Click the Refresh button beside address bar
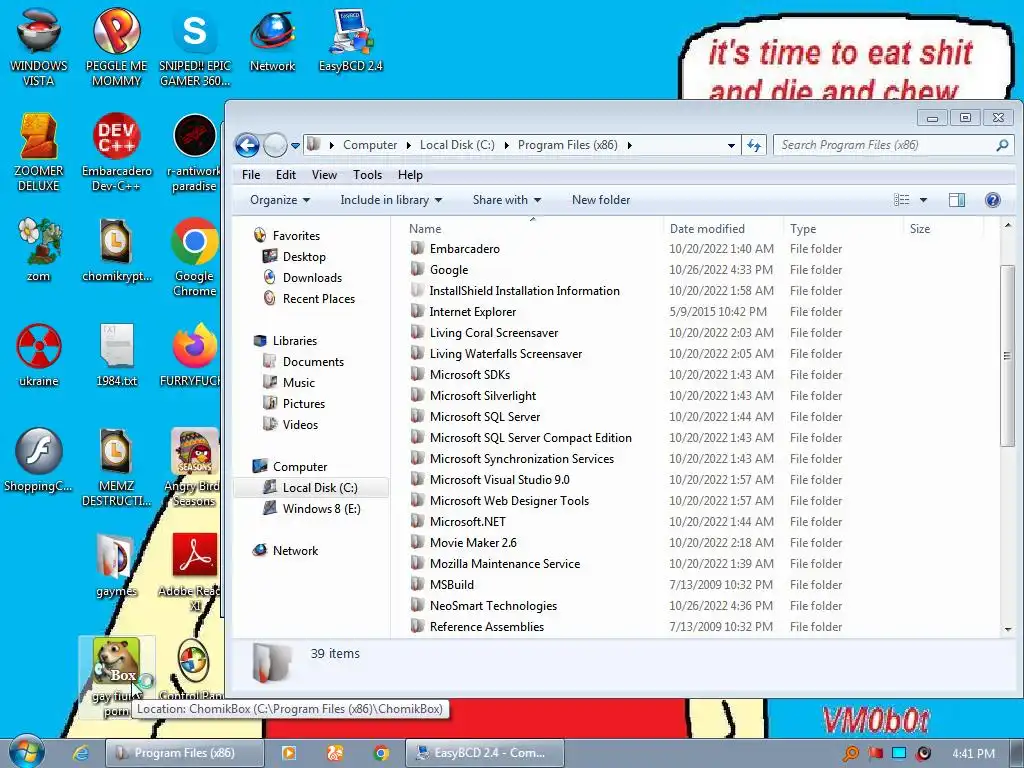 (x=754, y=145)
